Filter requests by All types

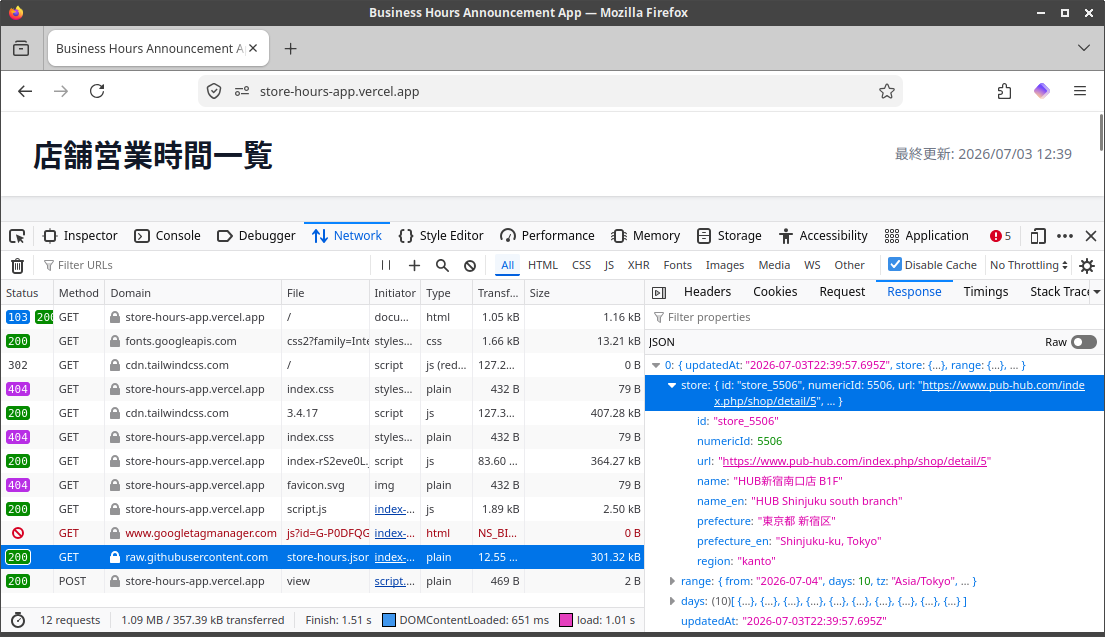click(x=507, y=266)
